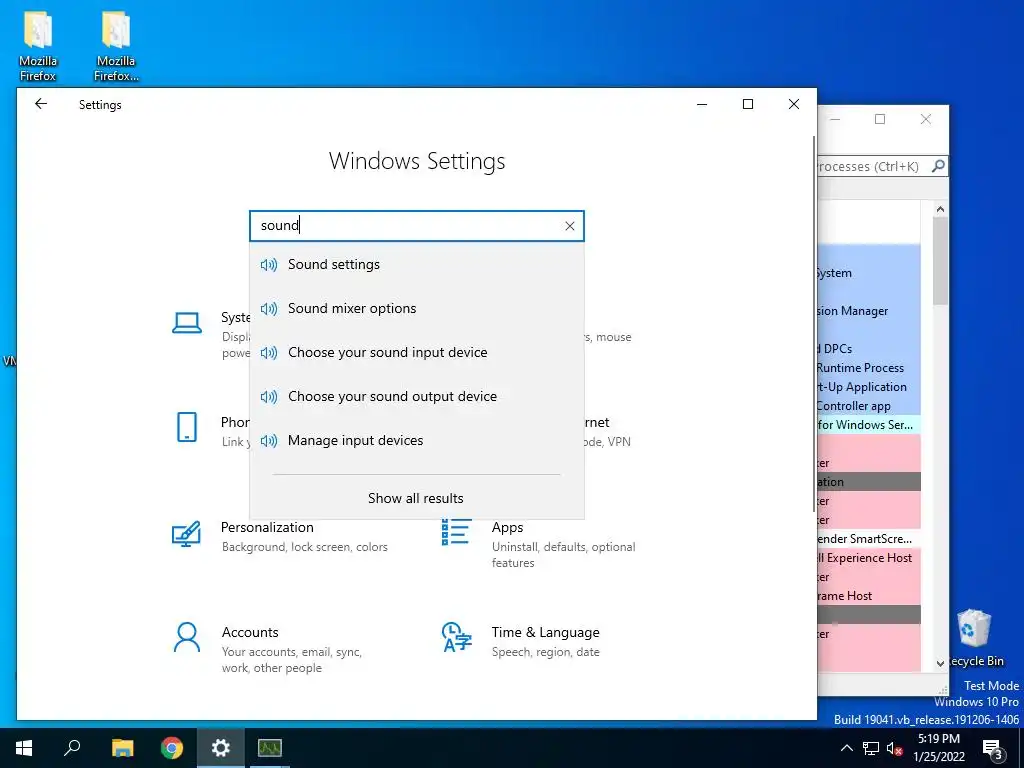Switch to process monitor taskbar icon
The width and height of the screenshot is (1024, 768).
270,748
